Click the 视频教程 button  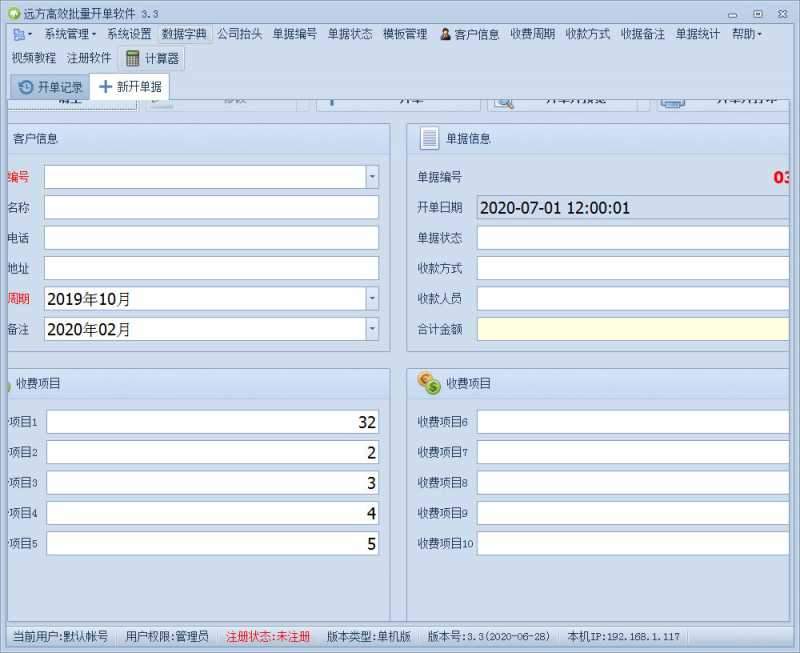(x=37, y=58)
